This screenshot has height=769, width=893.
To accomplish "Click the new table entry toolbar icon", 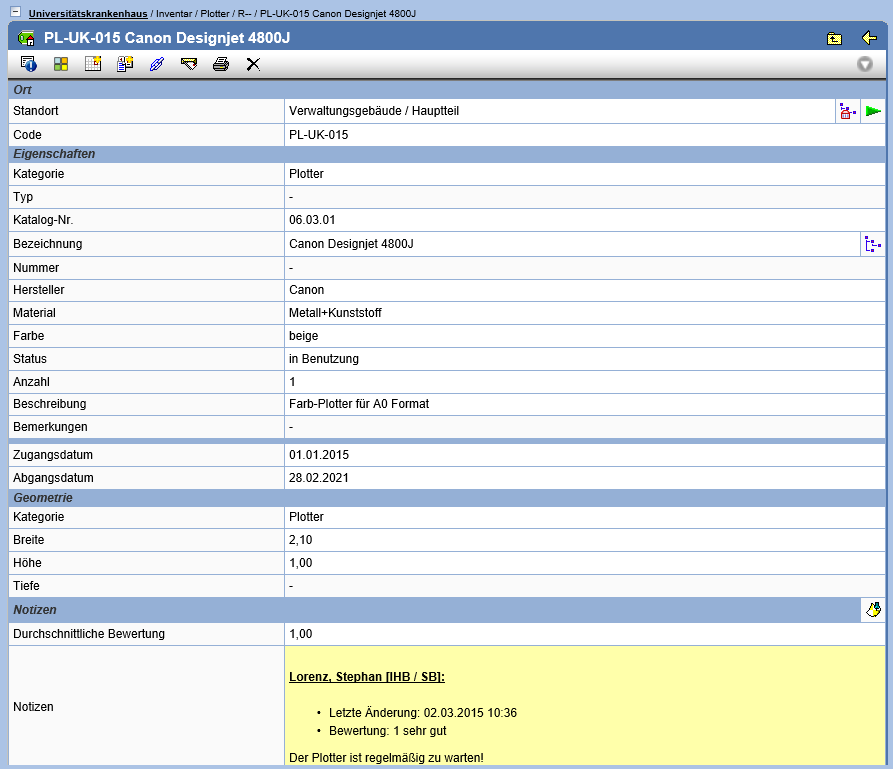I will click(93, 64).
